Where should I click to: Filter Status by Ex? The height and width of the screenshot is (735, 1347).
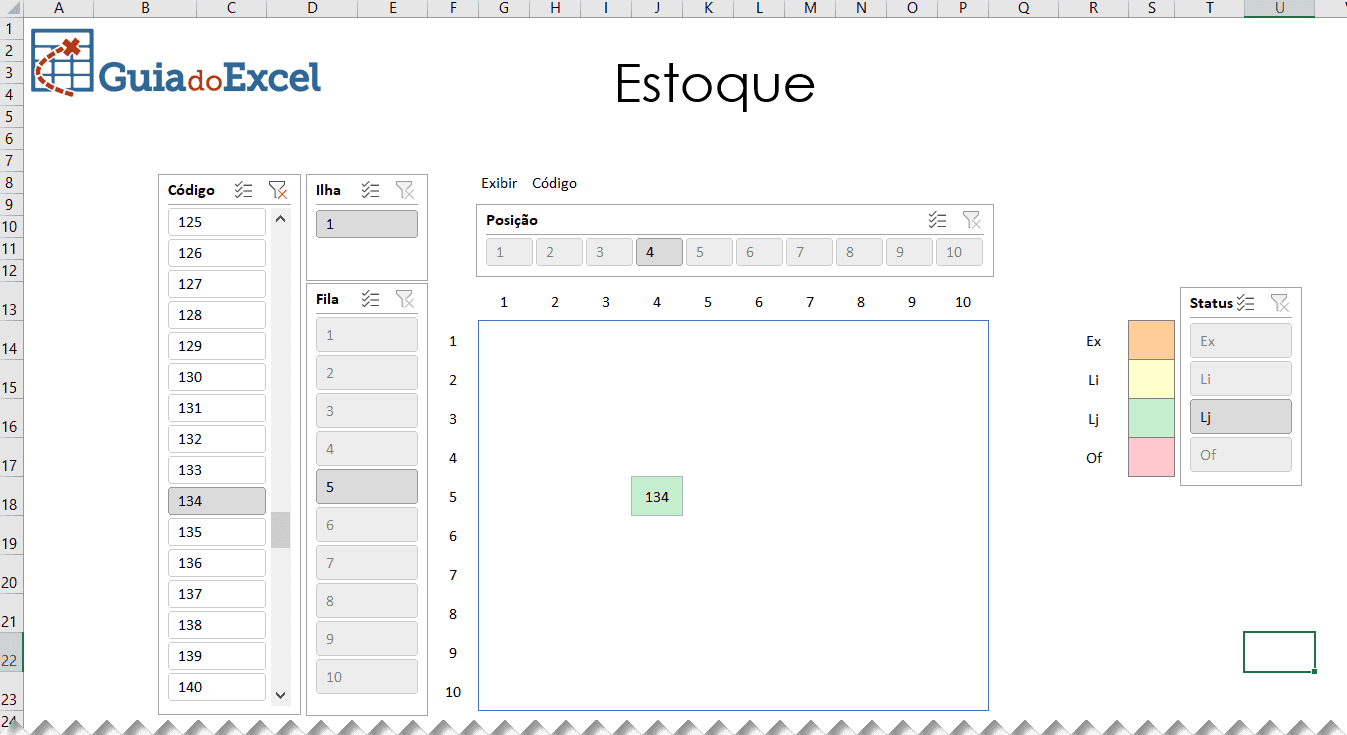pos(1240,341)
